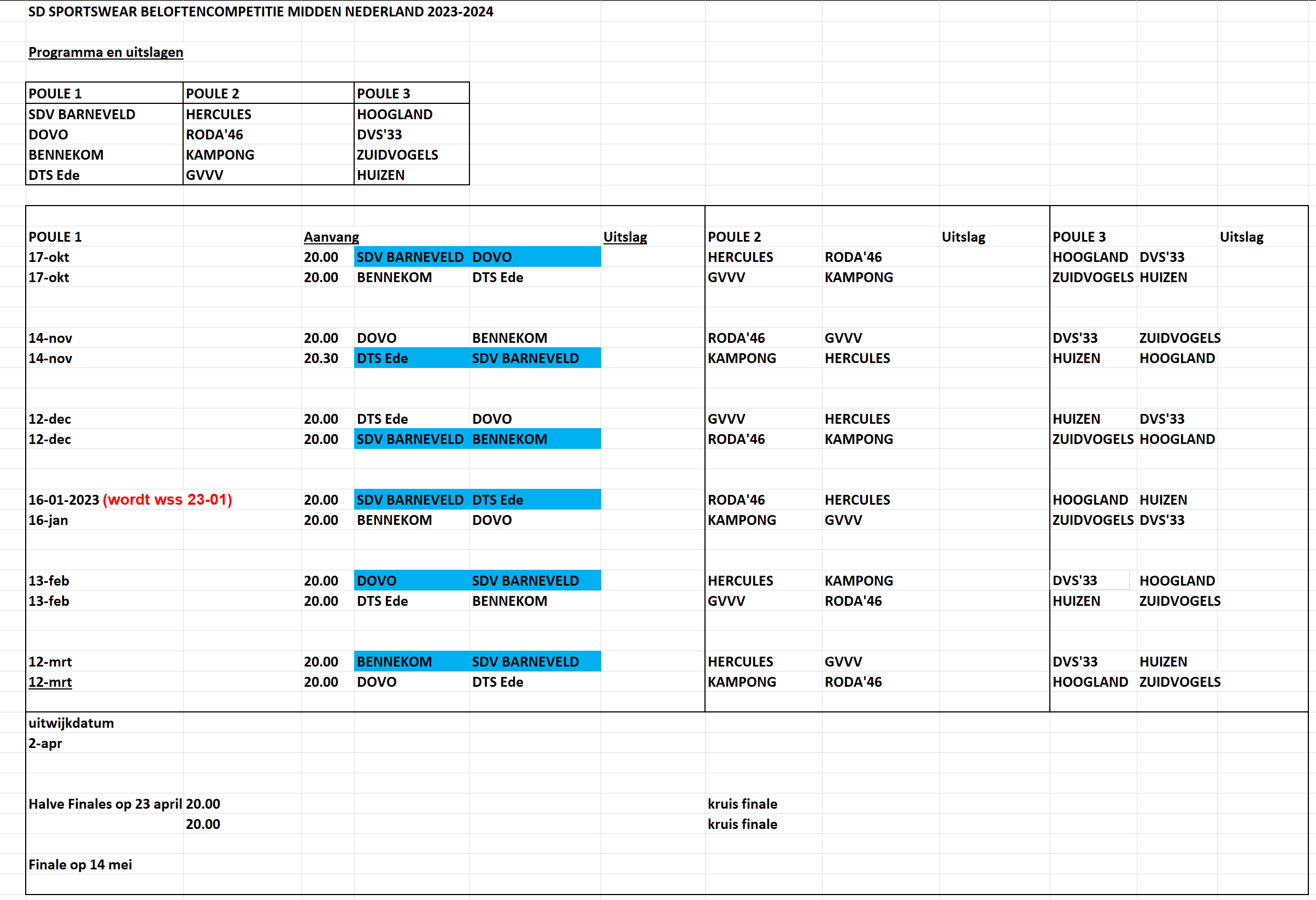The height and width of the screenshot is (900, 1316).
Task: Select 'ZUIDVOGELS' in the ZUIDVOGELS–HUIZEN row
Action: (1093, 278)
